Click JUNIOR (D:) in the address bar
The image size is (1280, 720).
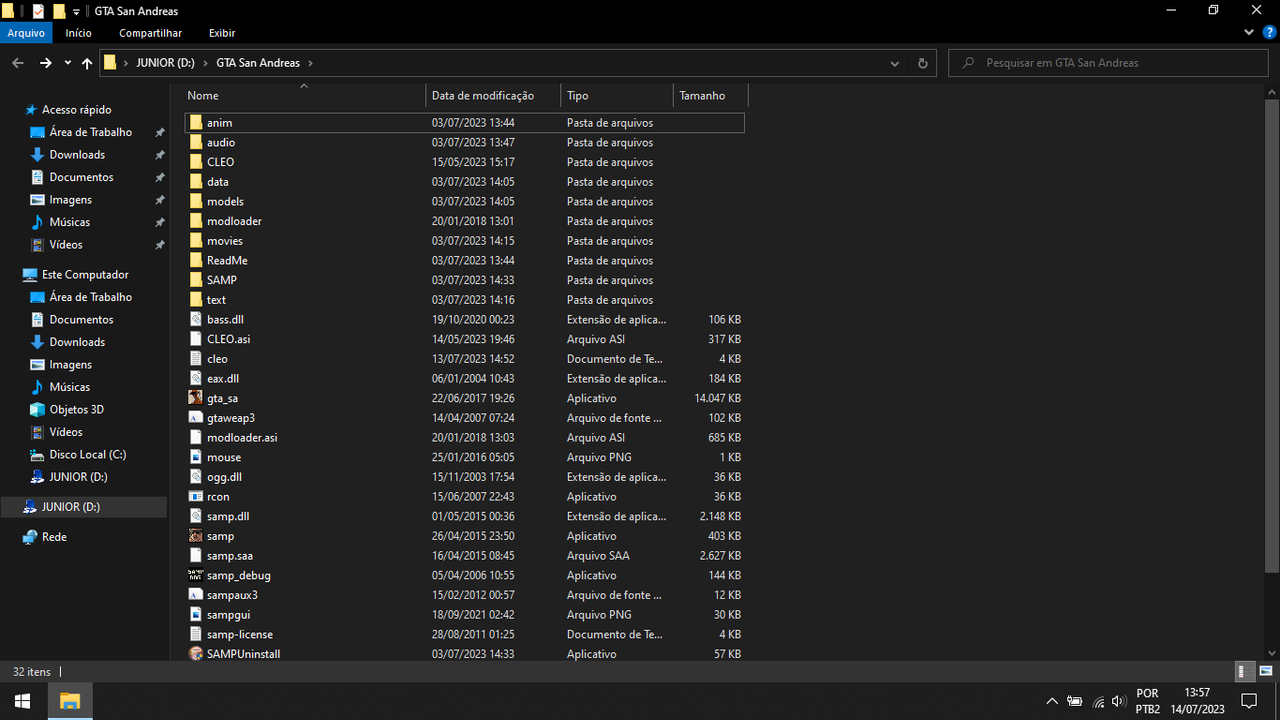165,63
